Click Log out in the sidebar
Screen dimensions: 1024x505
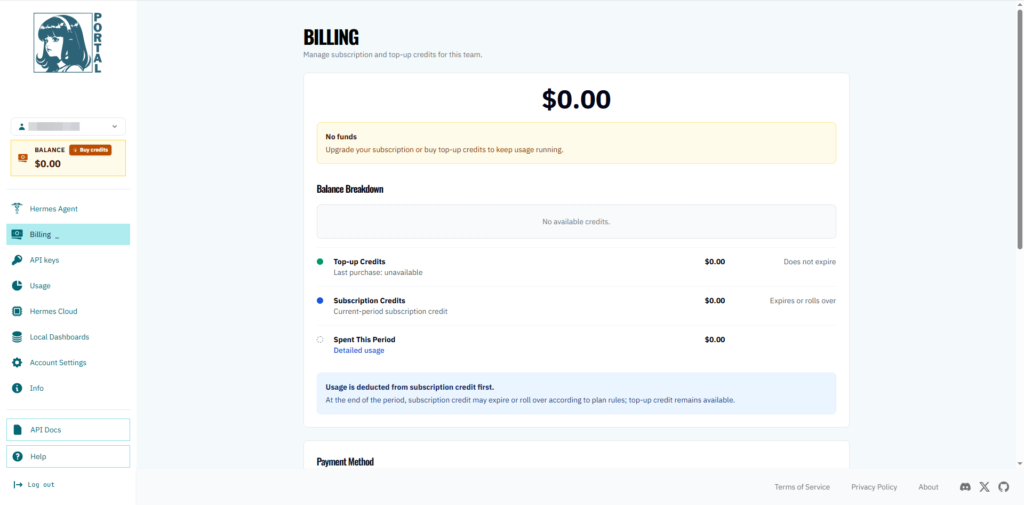pos(34,485)
